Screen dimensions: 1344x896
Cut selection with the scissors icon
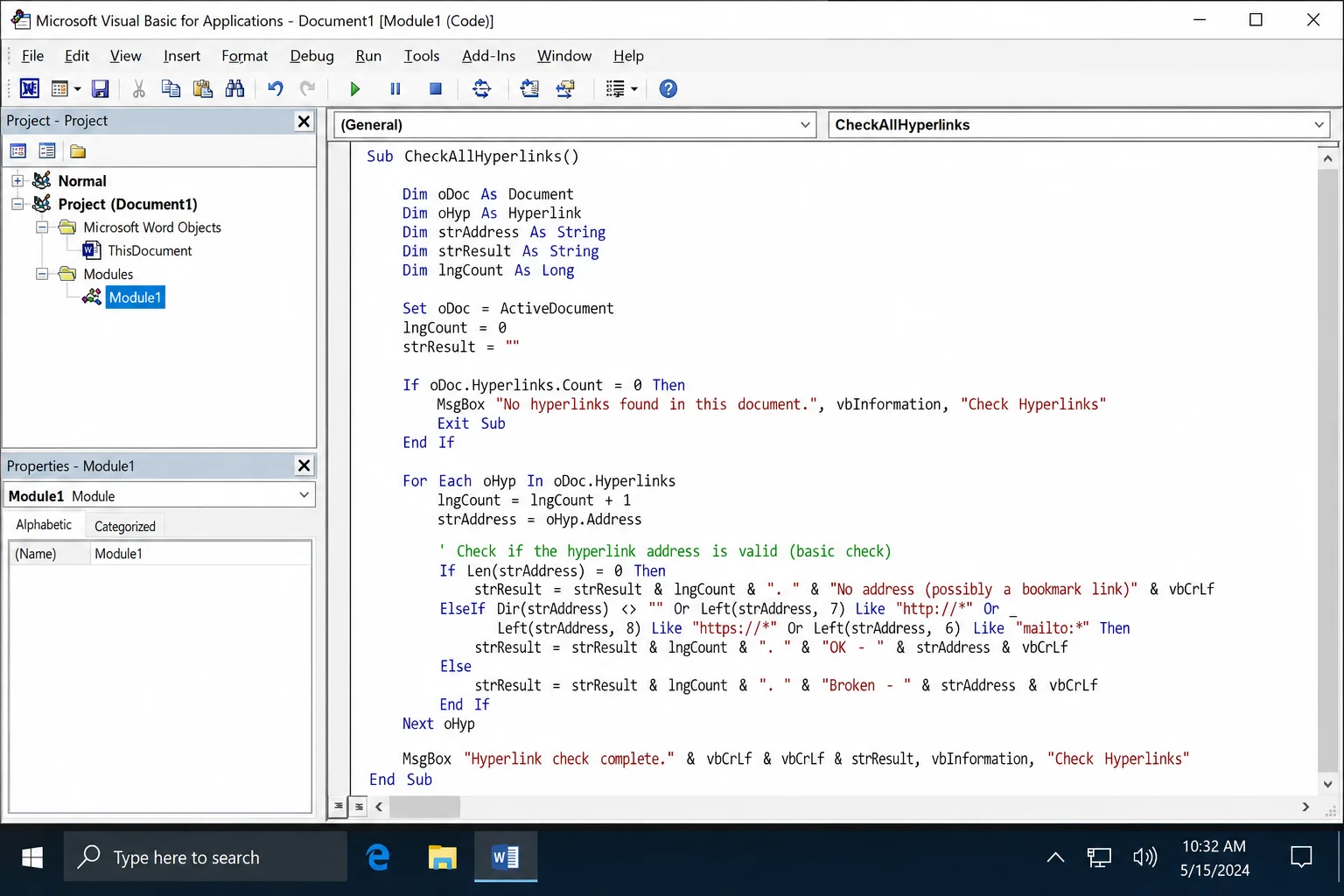138,88
